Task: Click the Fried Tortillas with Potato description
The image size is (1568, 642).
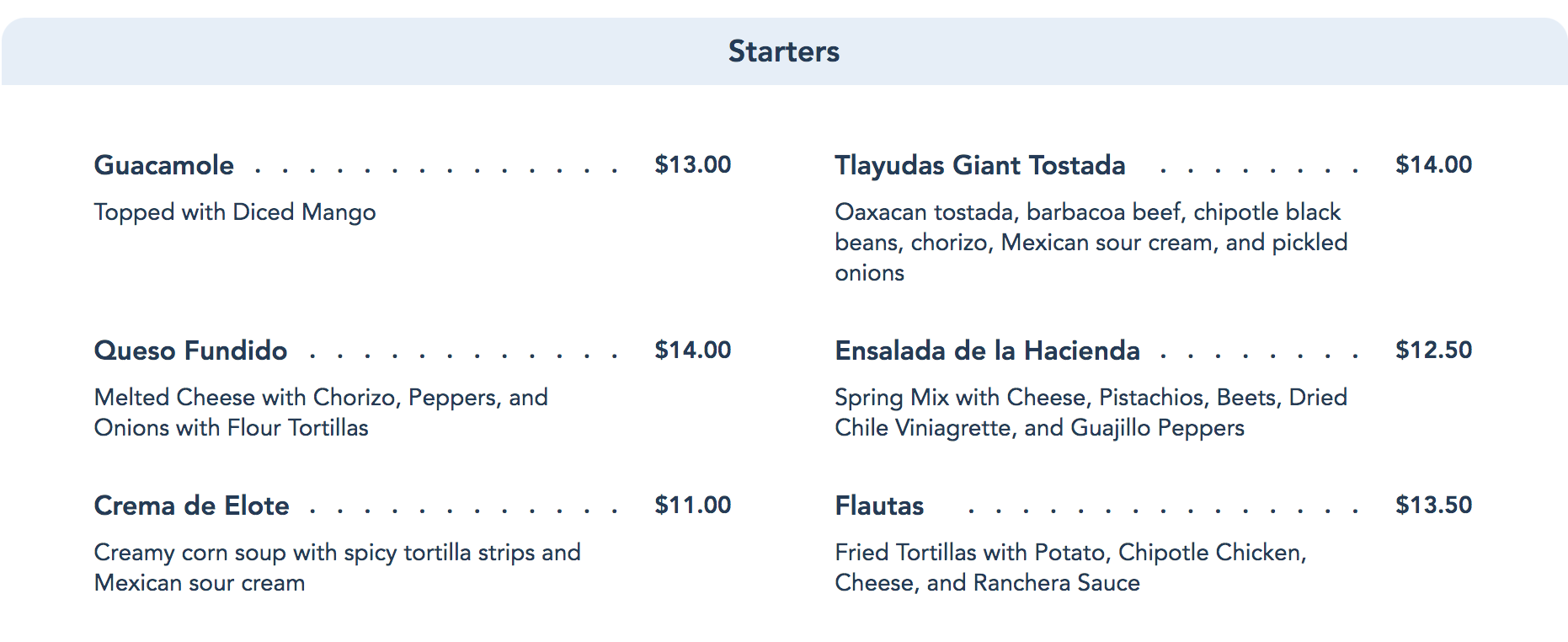Action: tap(1070, 567)
